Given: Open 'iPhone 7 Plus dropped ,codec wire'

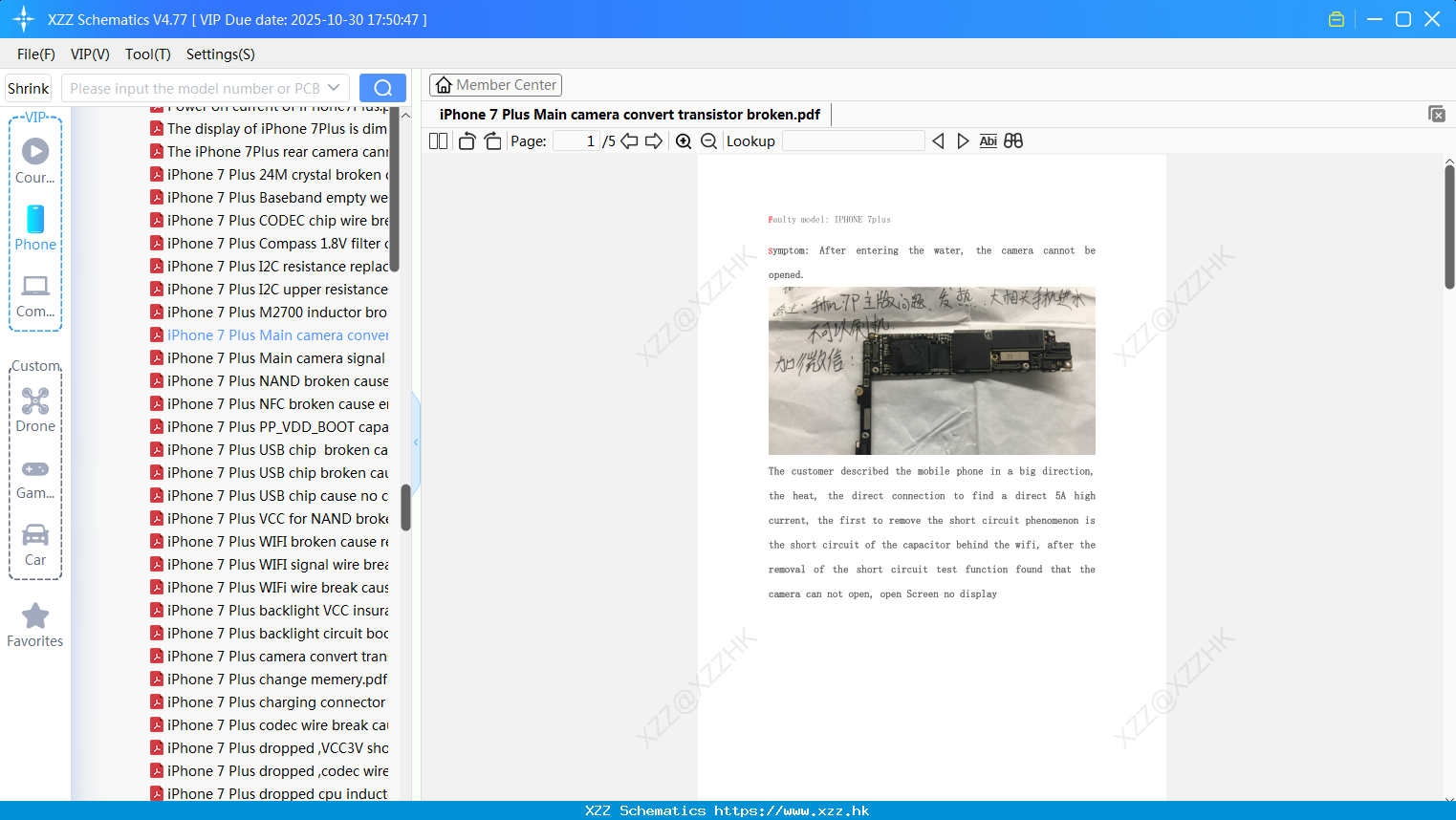Looking at the screenshot, I should pyautogui.click(x=277, y=771).
